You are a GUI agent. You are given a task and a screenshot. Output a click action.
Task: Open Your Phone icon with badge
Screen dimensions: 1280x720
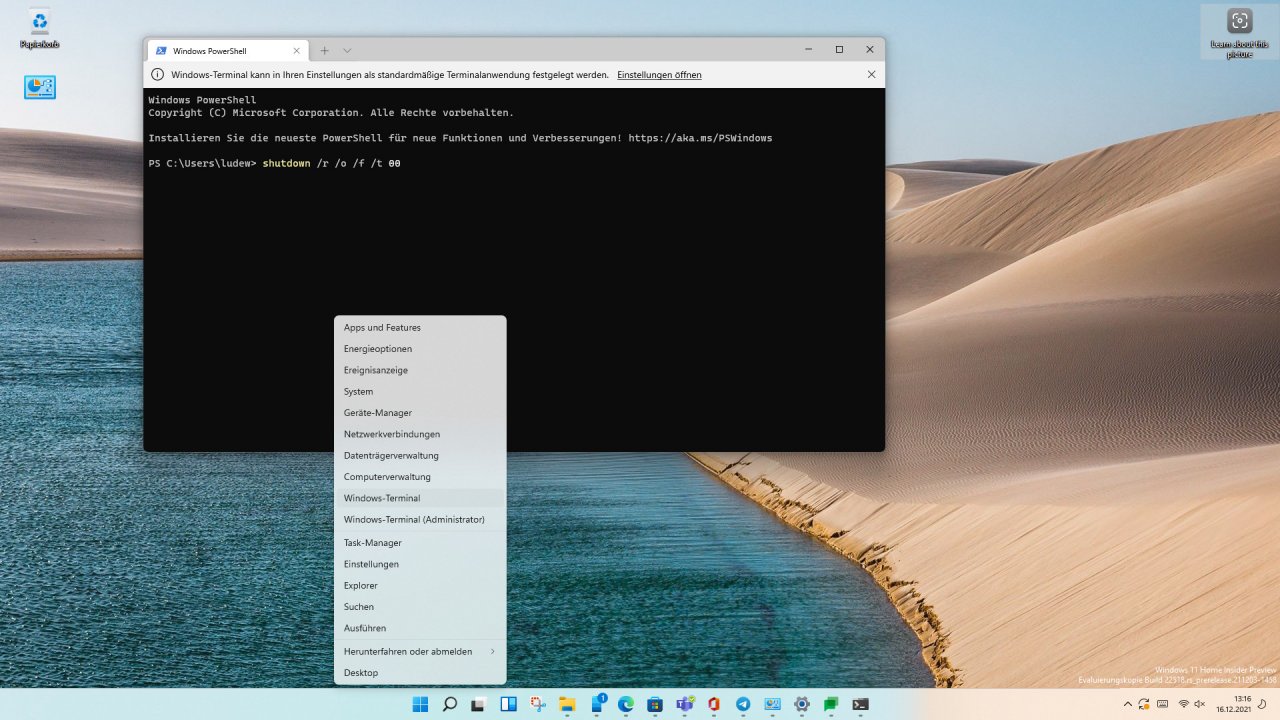point(597,704)
